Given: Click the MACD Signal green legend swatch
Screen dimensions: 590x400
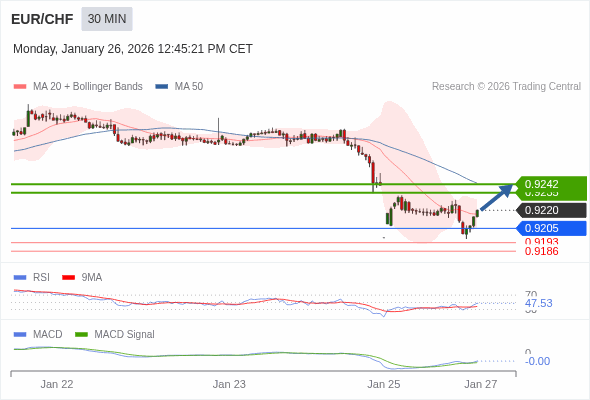Looking at the screenshot, I should pos(81,335).
